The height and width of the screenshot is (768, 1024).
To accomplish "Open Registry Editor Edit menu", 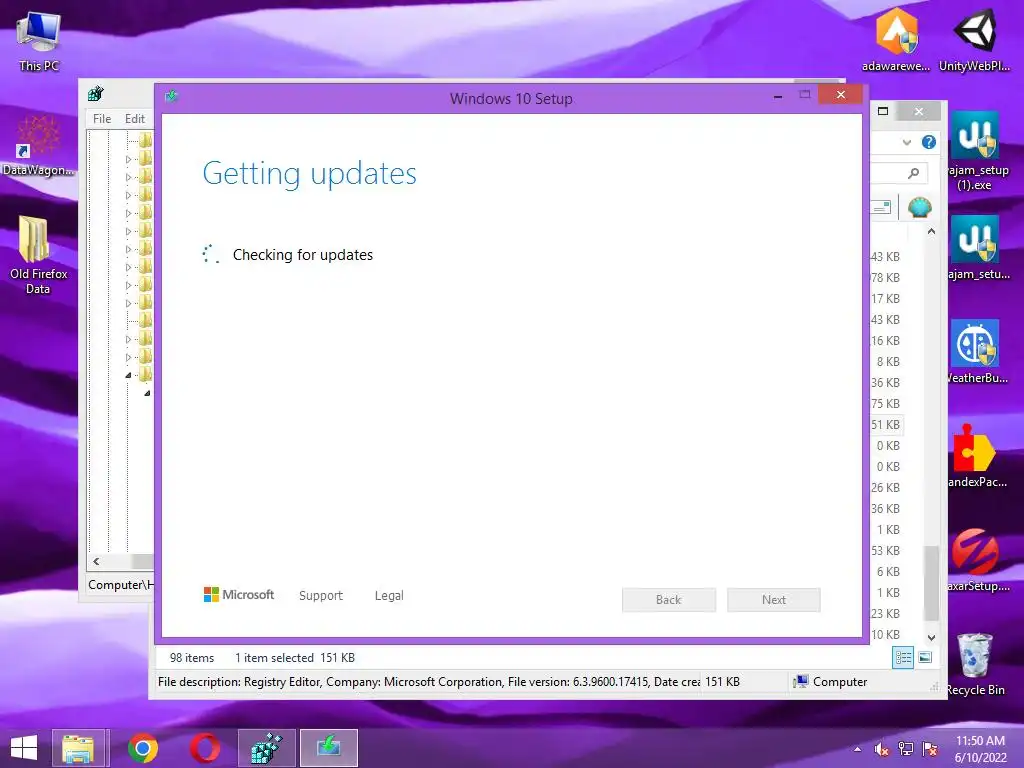I will (x=135, y=118).
